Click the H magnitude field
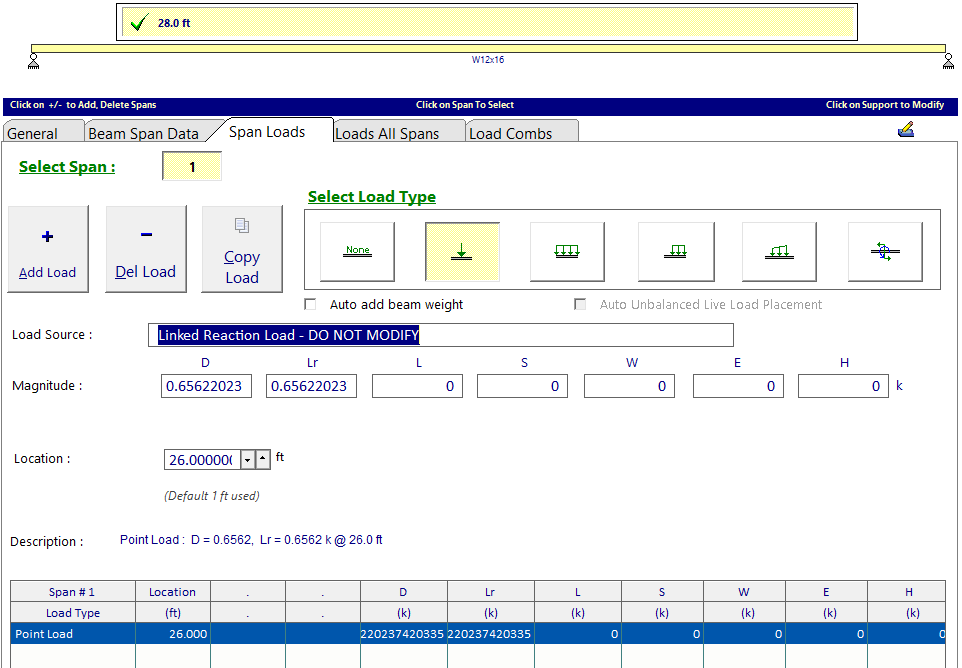Viewport: 962px width, 668px height. point(843,386)
